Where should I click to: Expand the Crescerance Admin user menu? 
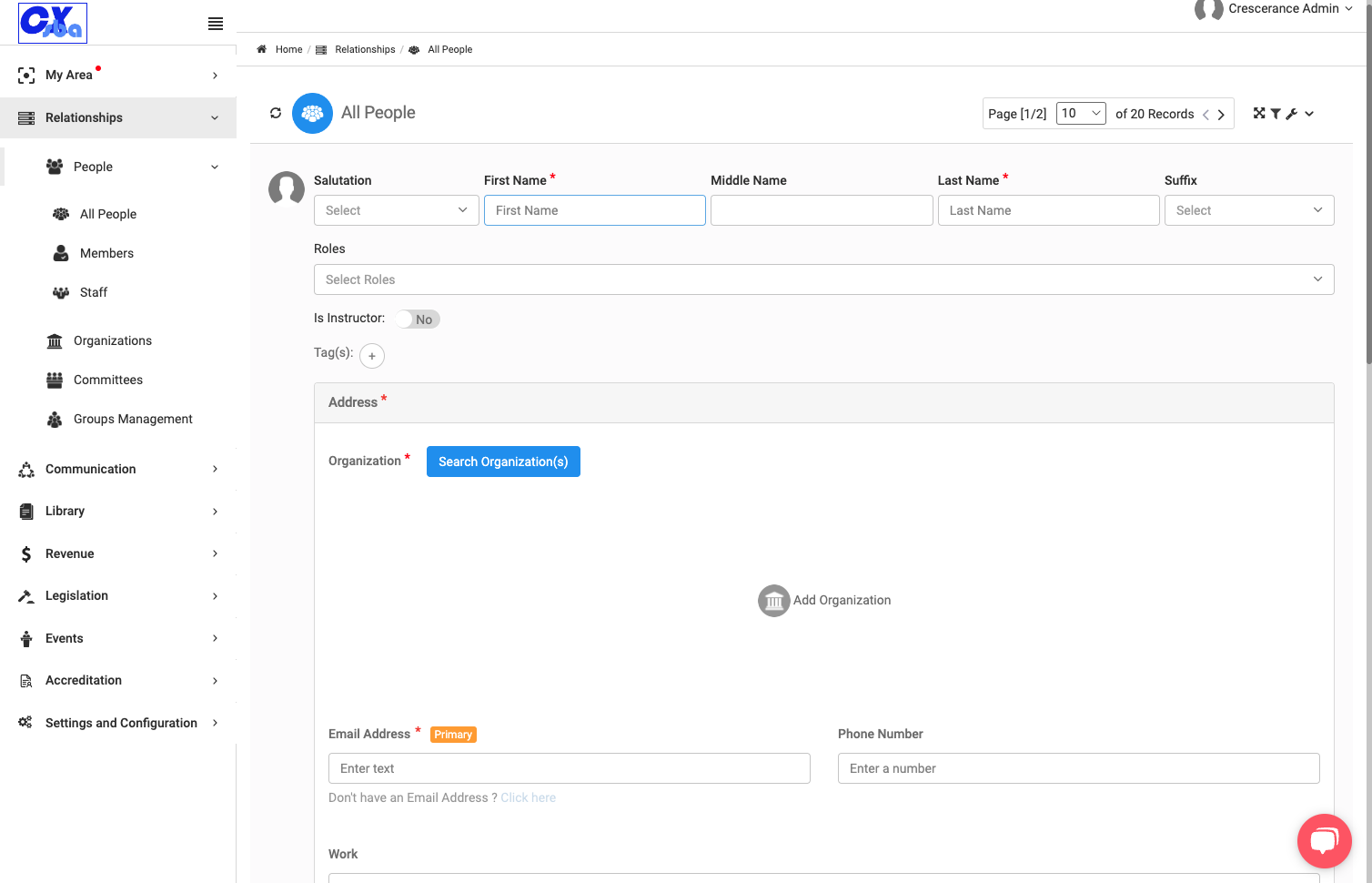1290,8
